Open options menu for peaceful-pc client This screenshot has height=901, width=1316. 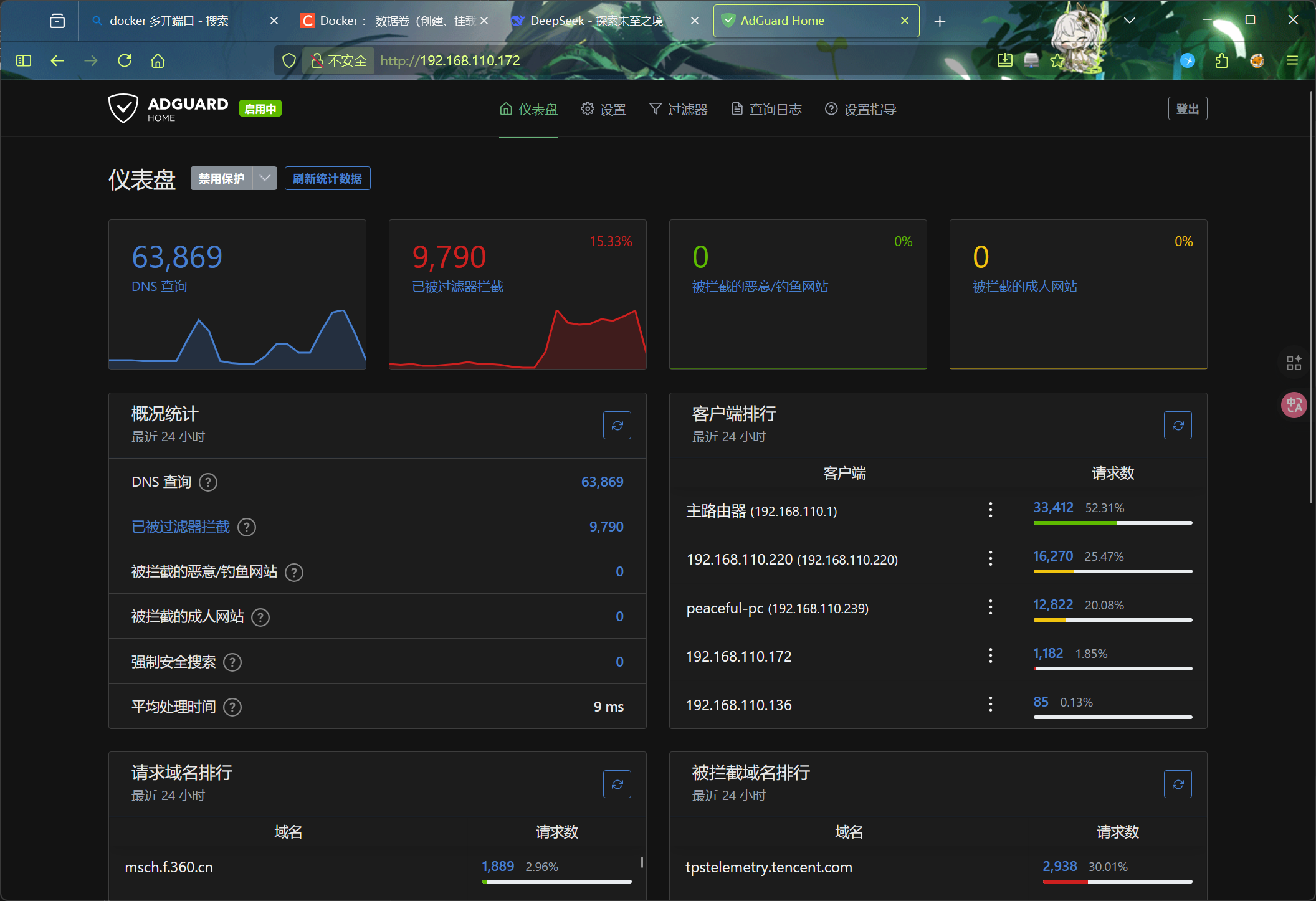click(990, 608)
